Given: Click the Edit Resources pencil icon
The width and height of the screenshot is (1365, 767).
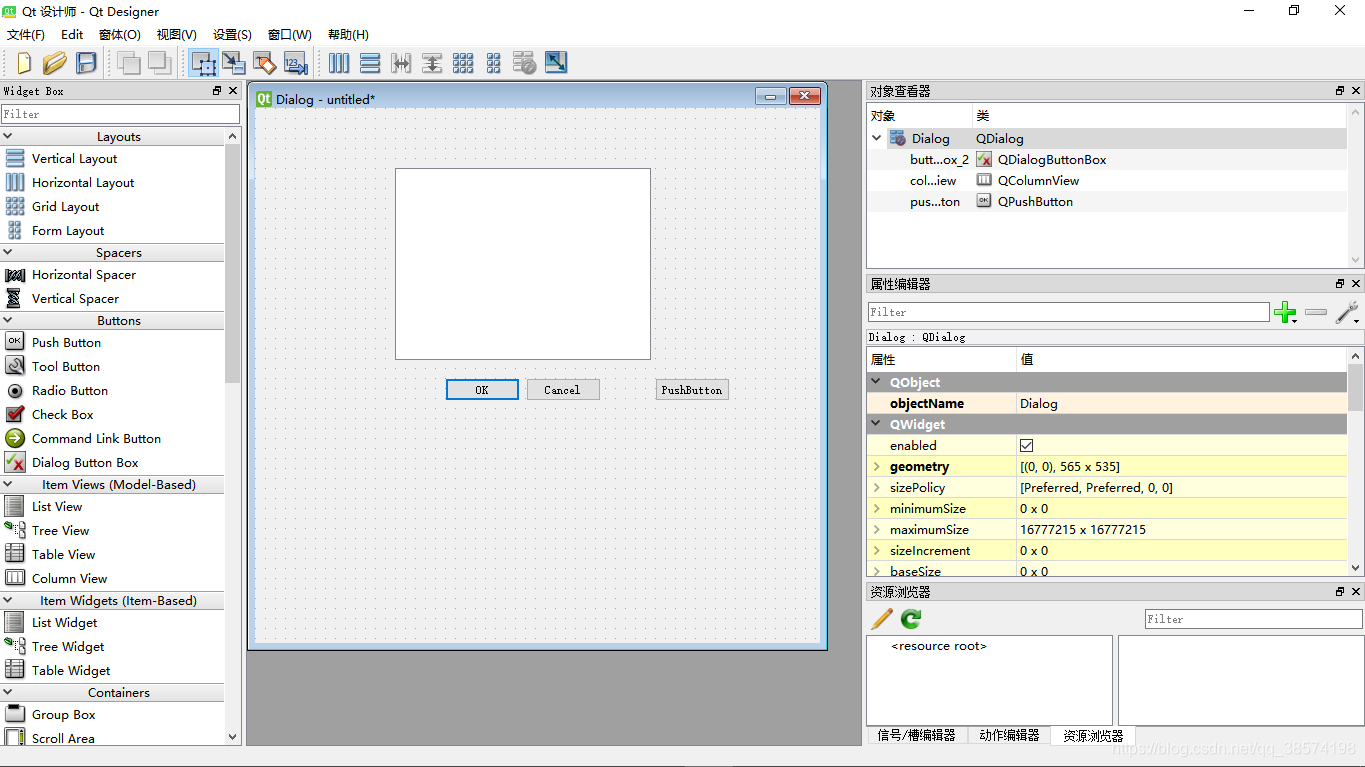Looking at the screenshot, I should [882, 619].
